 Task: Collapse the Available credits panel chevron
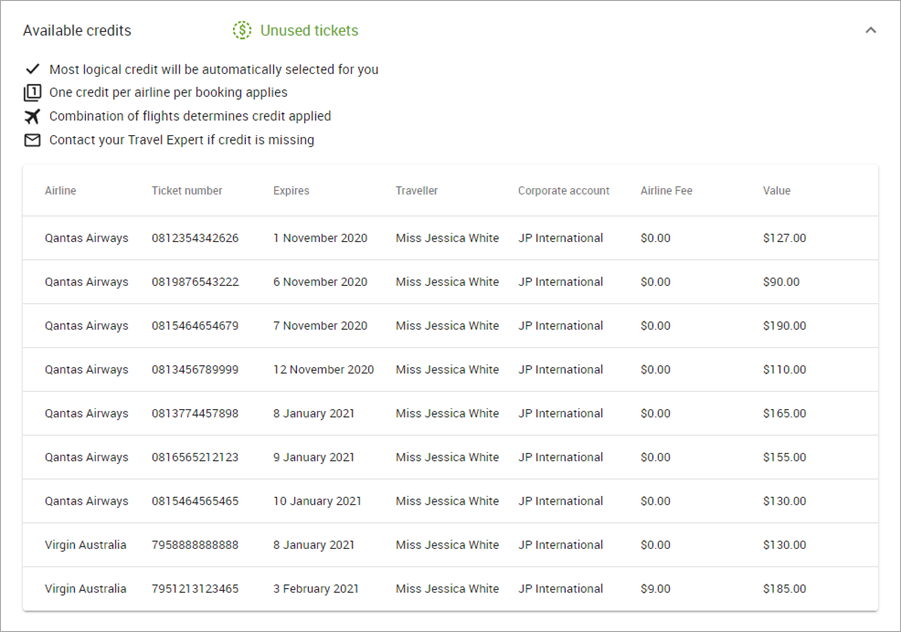click(x=871, y=30)
